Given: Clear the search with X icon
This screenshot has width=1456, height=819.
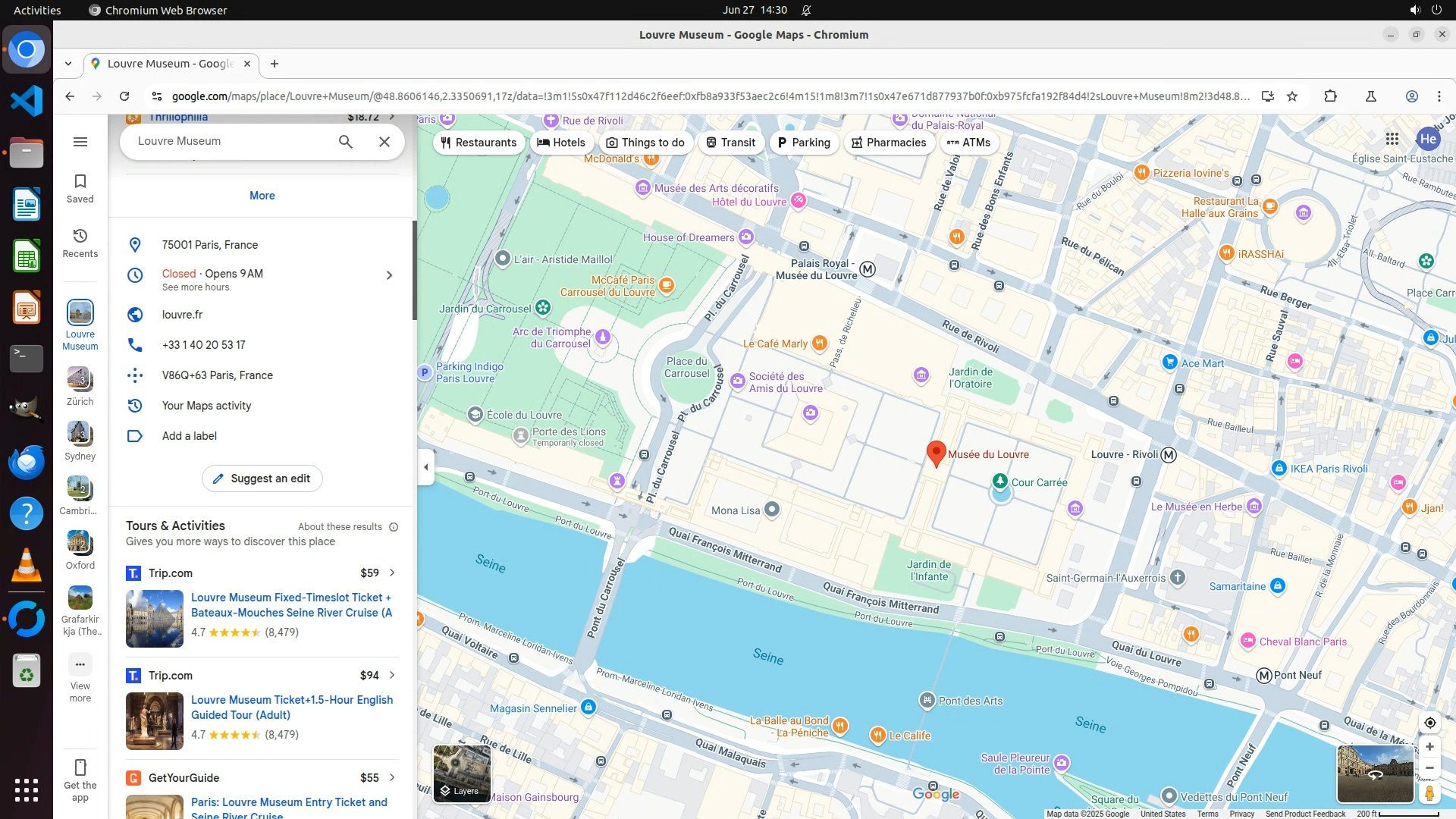Looking at the screenshot, I should point(384,142).
